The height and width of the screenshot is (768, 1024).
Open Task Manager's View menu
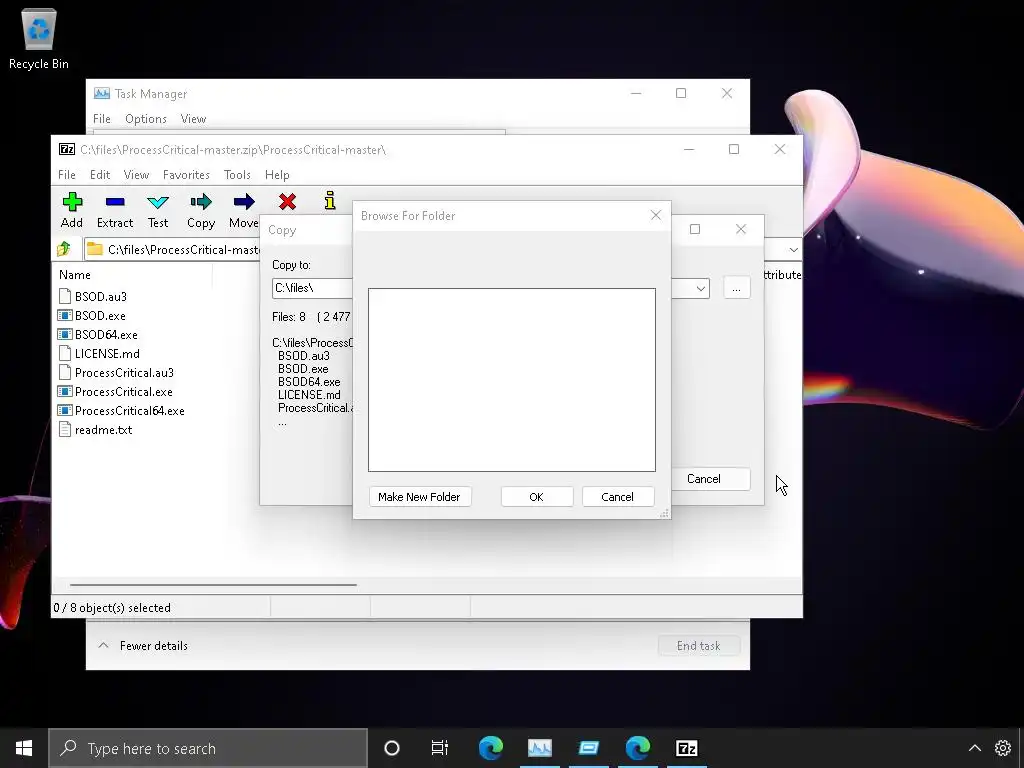[x=193, y=119]
